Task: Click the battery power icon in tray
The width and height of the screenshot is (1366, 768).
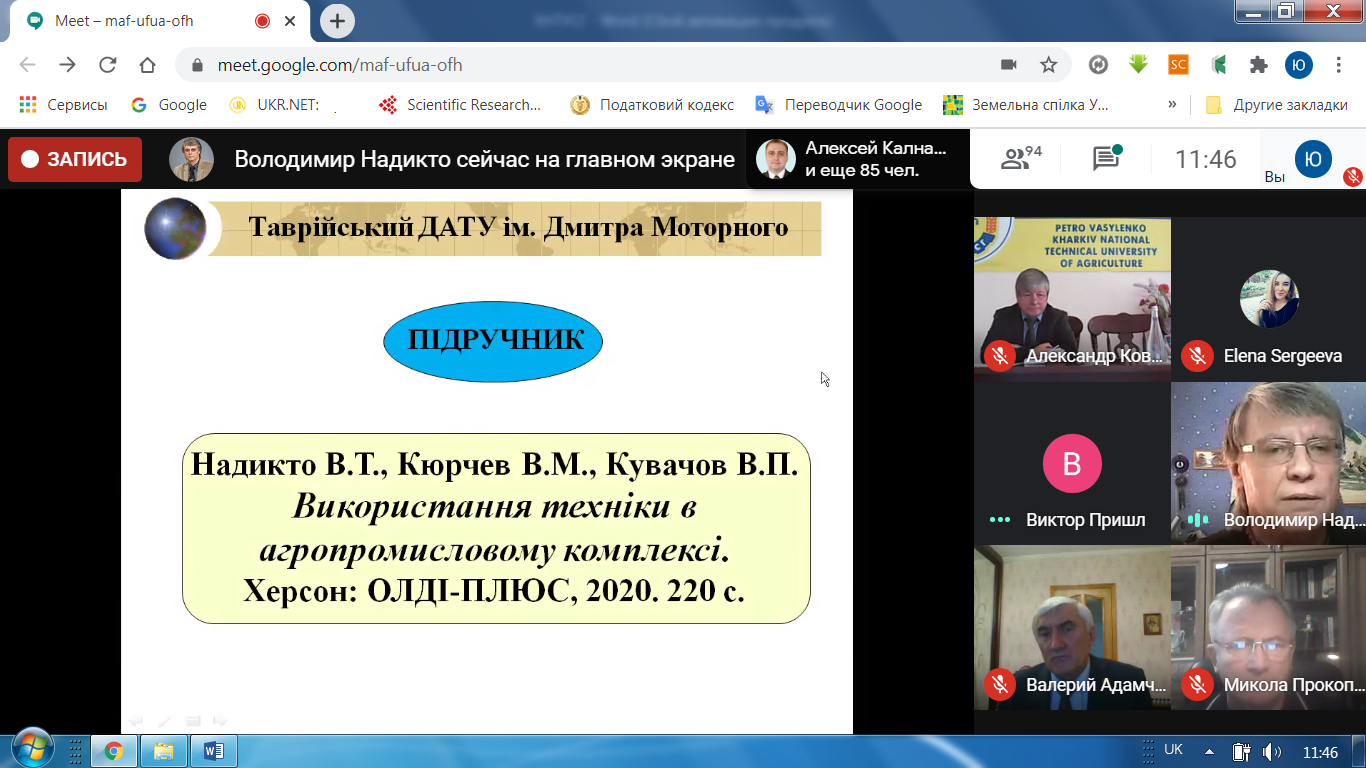Action: coord(1241,752)
